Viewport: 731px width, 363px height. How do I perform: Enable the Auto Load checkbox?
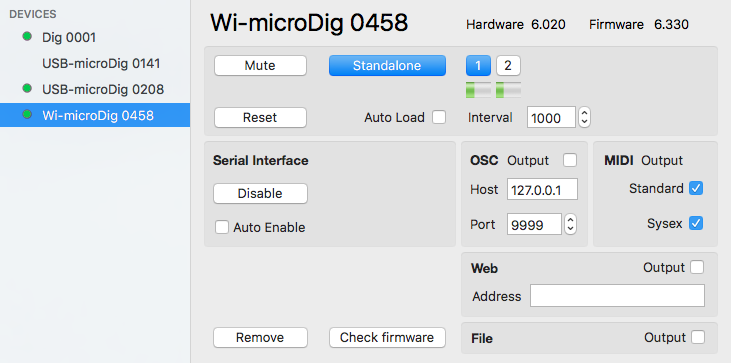pos(439,117)
